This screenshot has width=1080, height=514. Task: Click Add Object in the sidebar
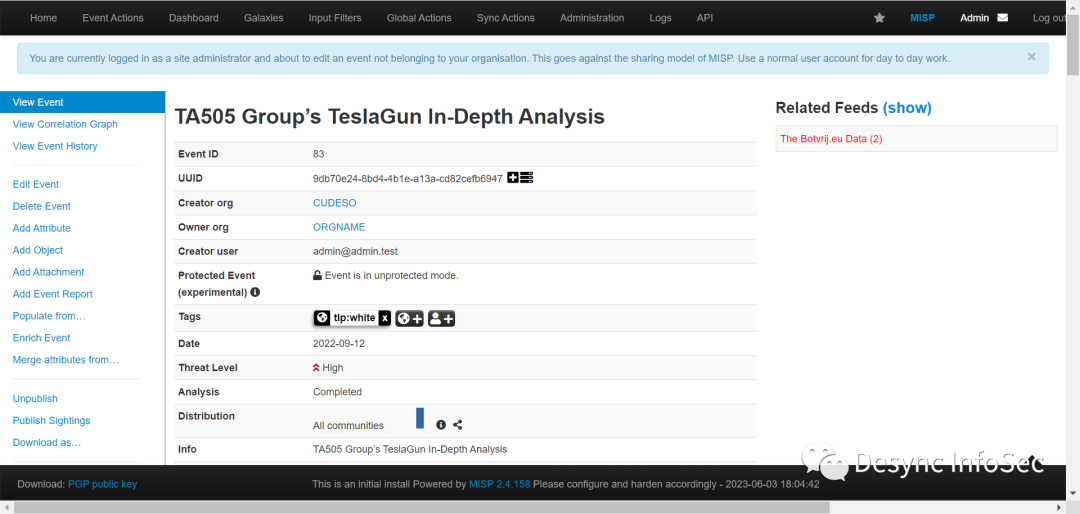pyautogui.click(x=38, y=250)
